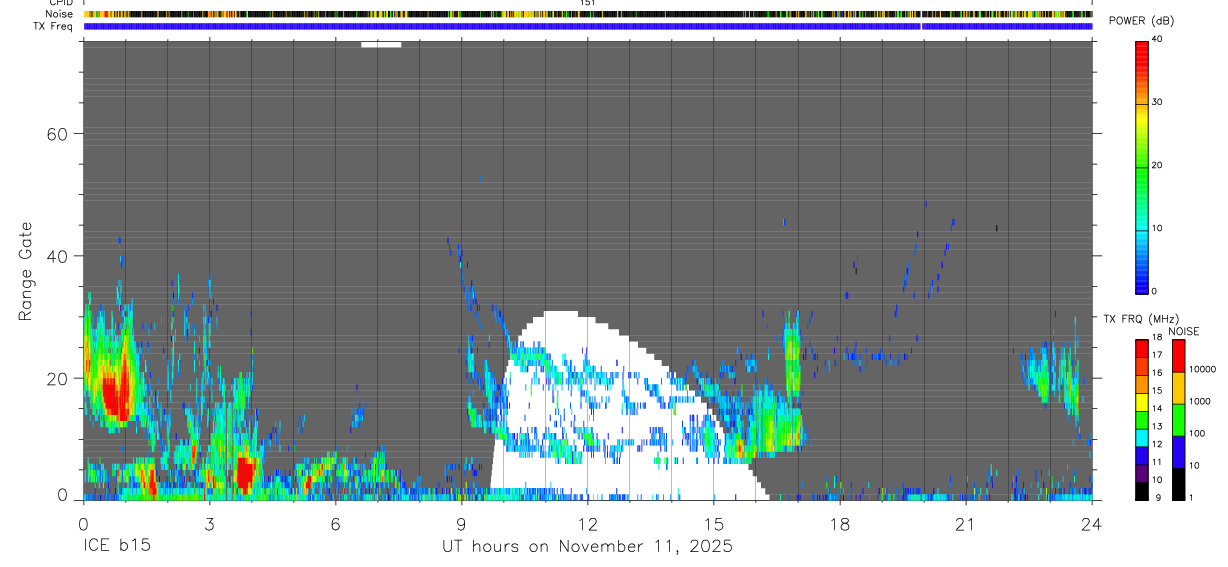Click the 15 hour tick on the time axis
This screenshot has height=567, width=1228.
pos(714,523)
